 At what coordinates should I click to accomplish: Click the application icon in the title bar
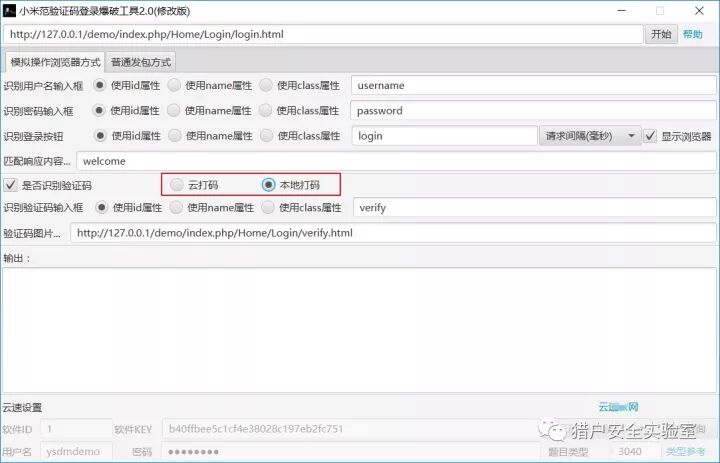[x=9, y=11]
